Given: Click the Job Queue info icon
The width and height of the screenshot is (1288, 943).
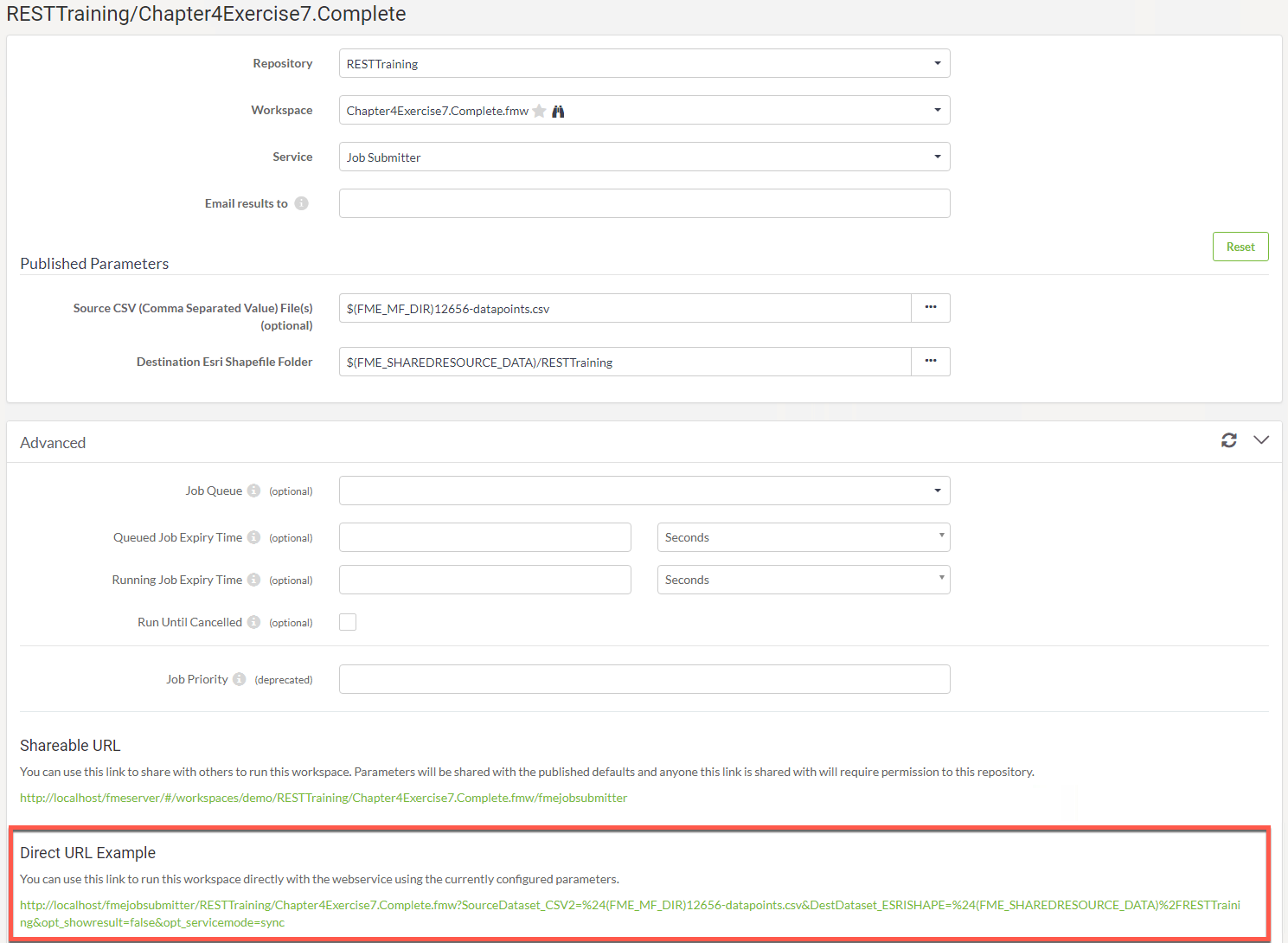Looking at the screenshot, I should [x=253, y=491].
